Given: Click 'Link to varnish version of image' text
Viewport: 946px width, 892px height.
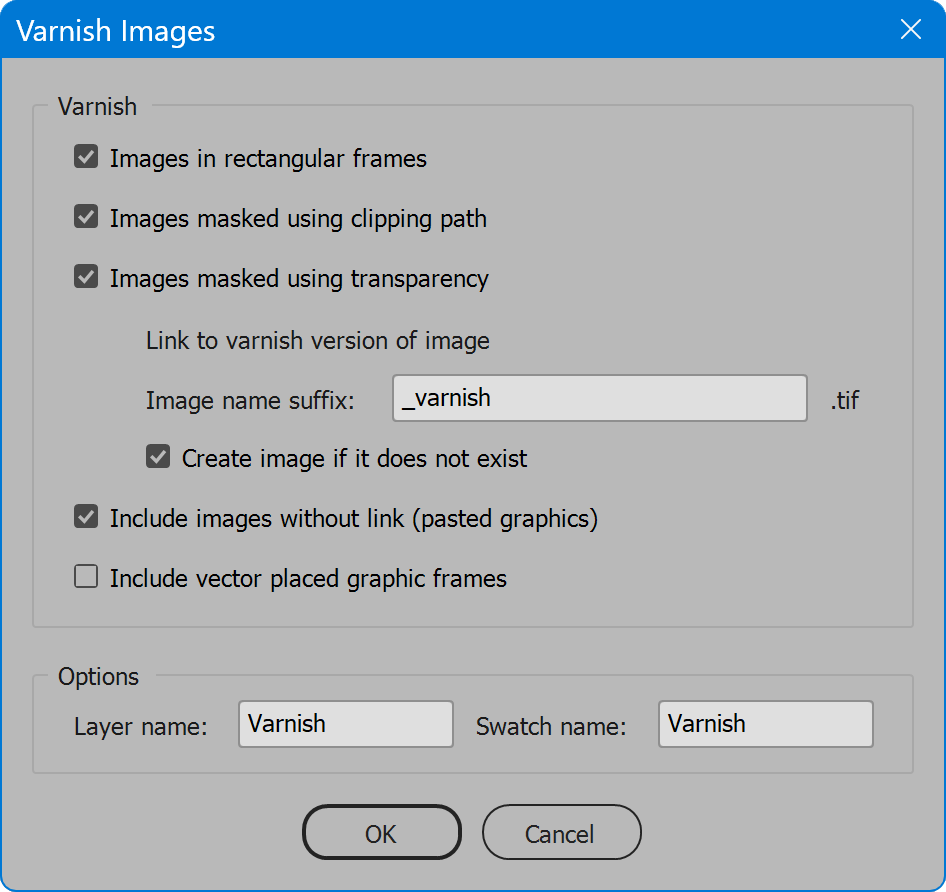Looking at the screenshot, I should 317,341.
